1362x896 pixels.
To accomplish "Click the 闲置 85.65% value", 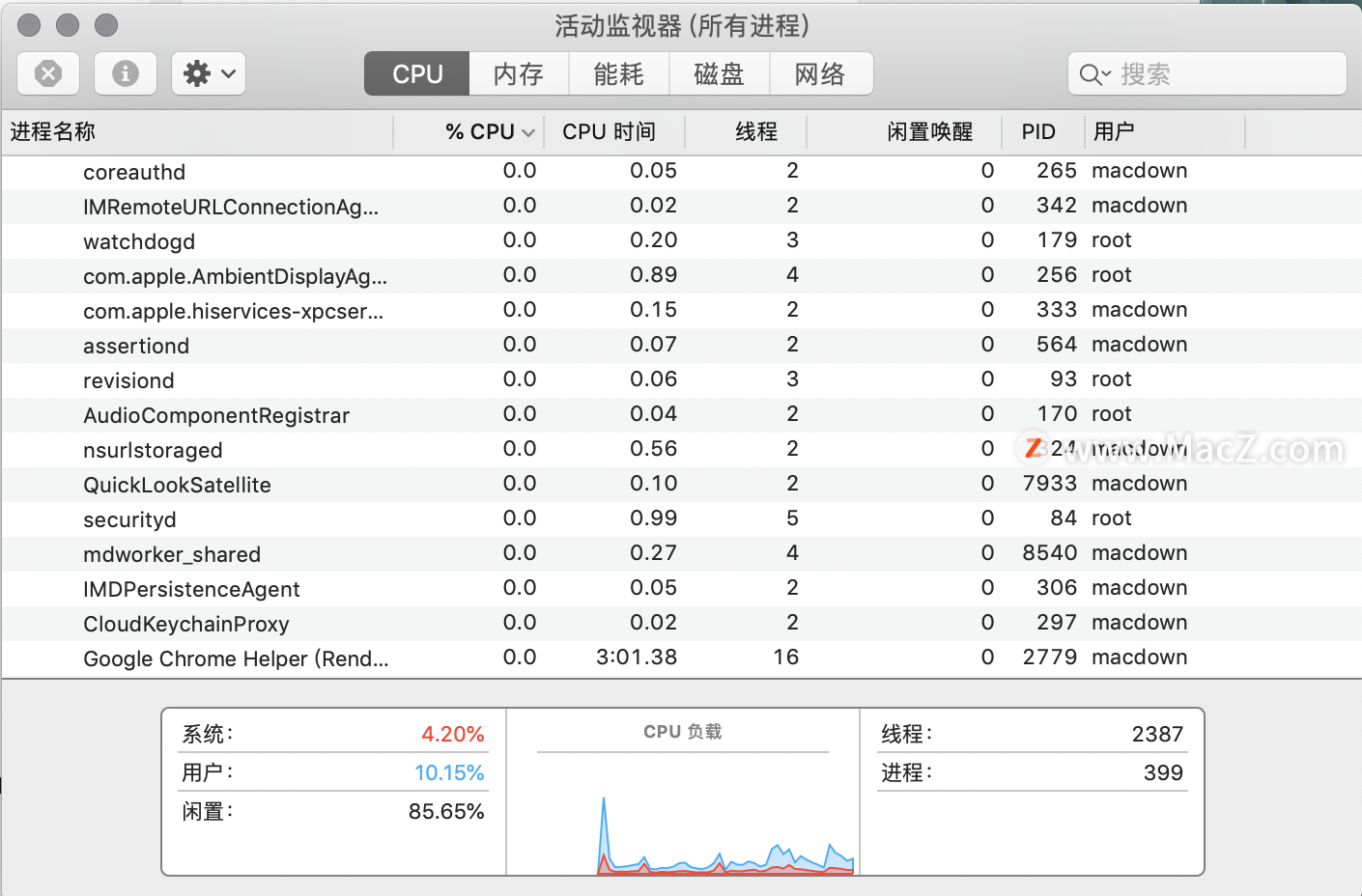I will pyautogui.click(x=446, y=811).
